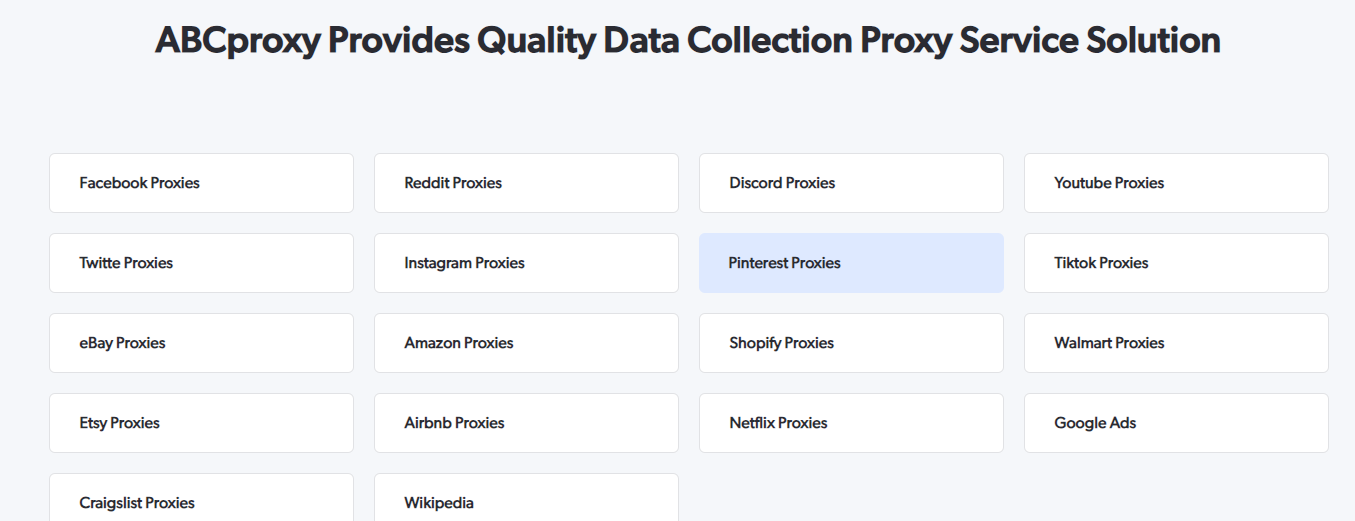Select Craigslist Proxies

201,500
